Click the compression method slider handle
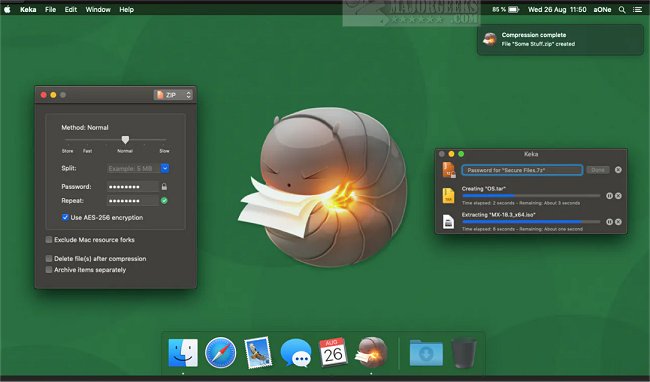The image size is (650, 382). point(125,140)
